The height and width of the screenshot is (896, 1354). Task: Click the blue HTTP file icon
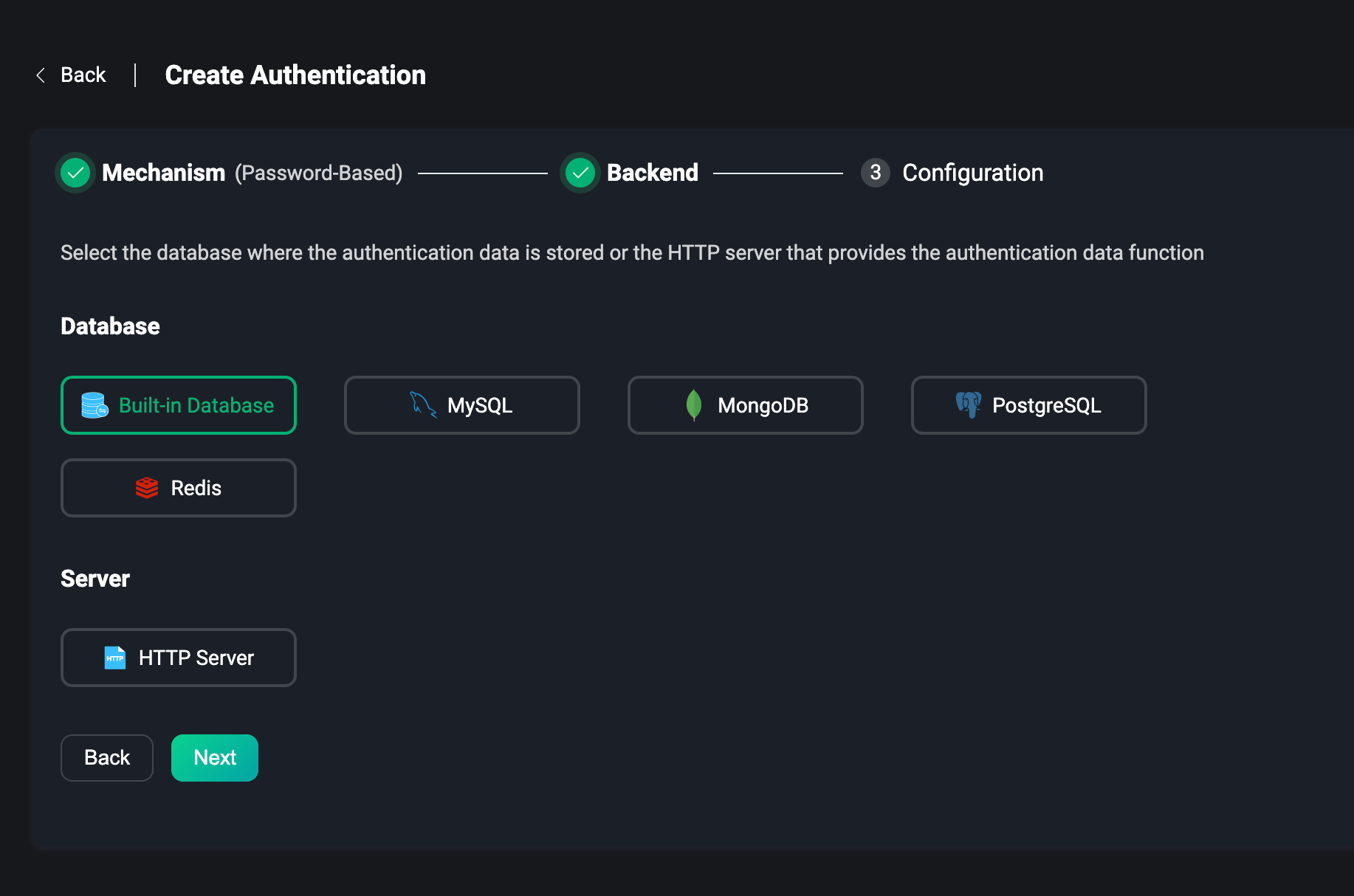point(115,658)
